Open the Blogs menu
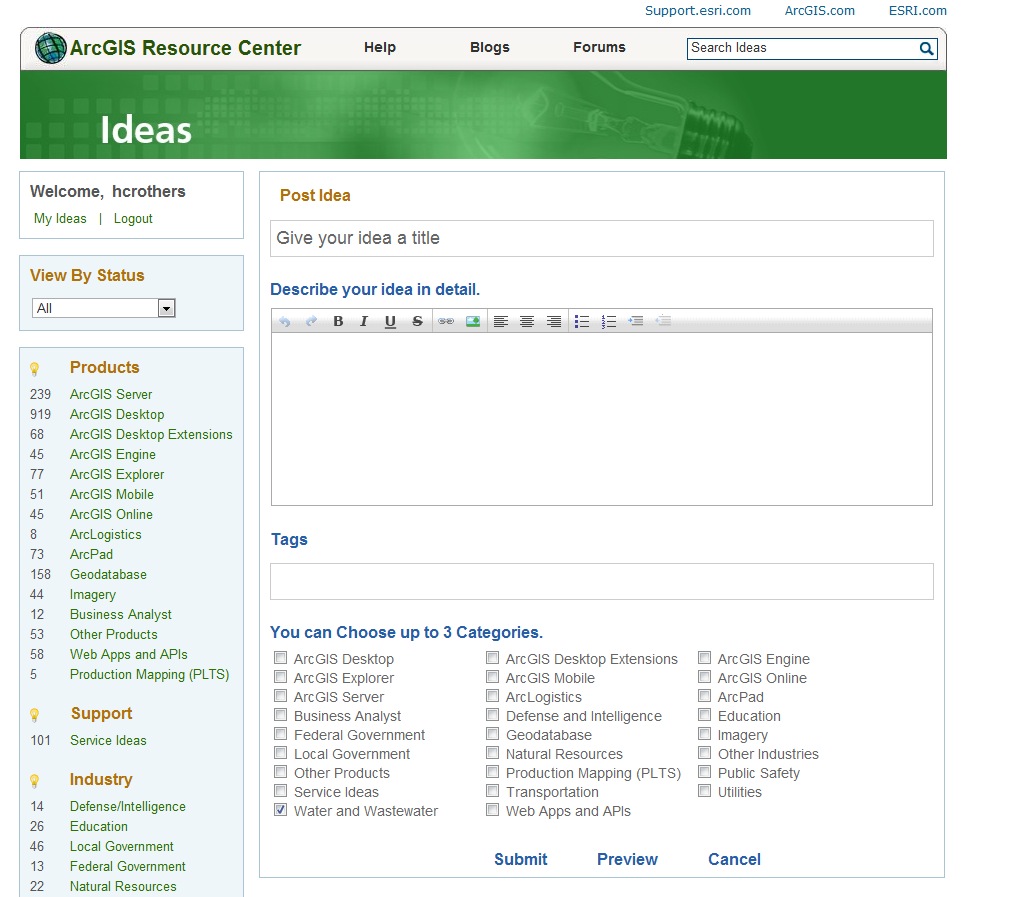1015x897 pixels. tap(489, 47)
